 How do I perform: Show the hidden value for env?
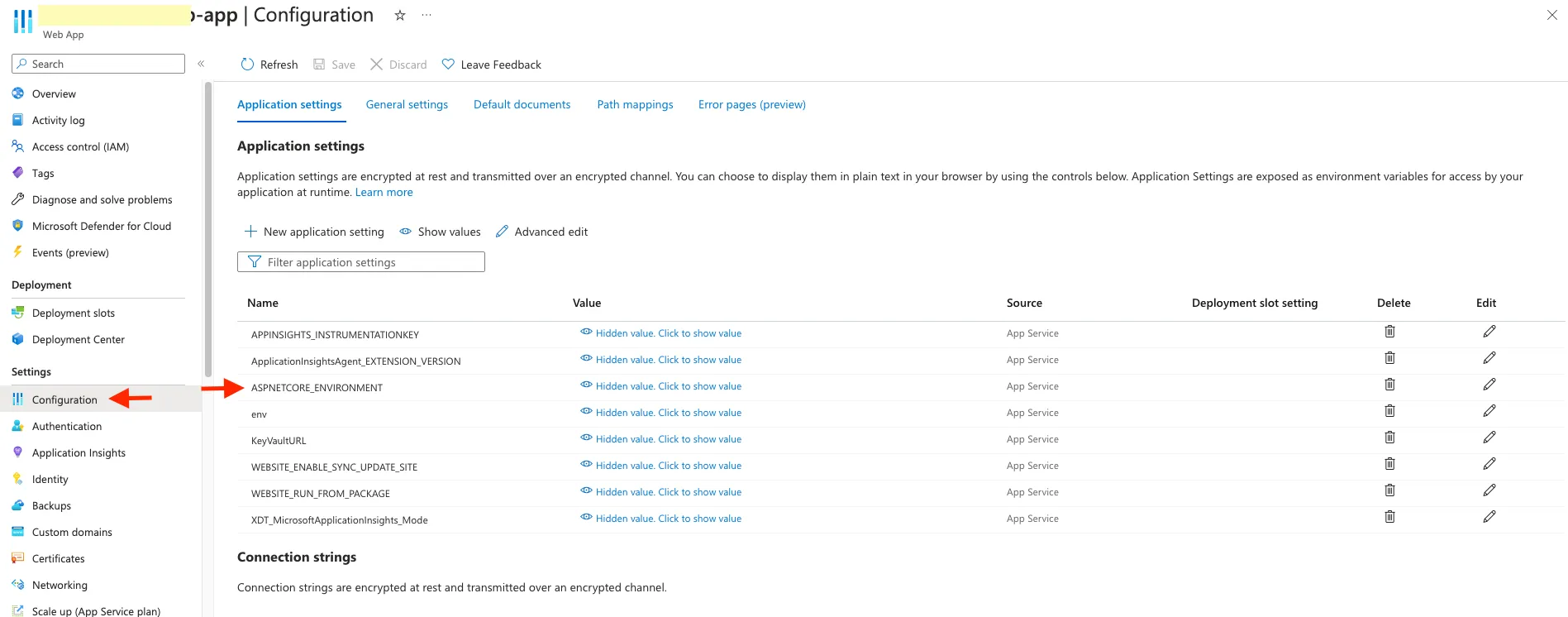tap(661, 413)
